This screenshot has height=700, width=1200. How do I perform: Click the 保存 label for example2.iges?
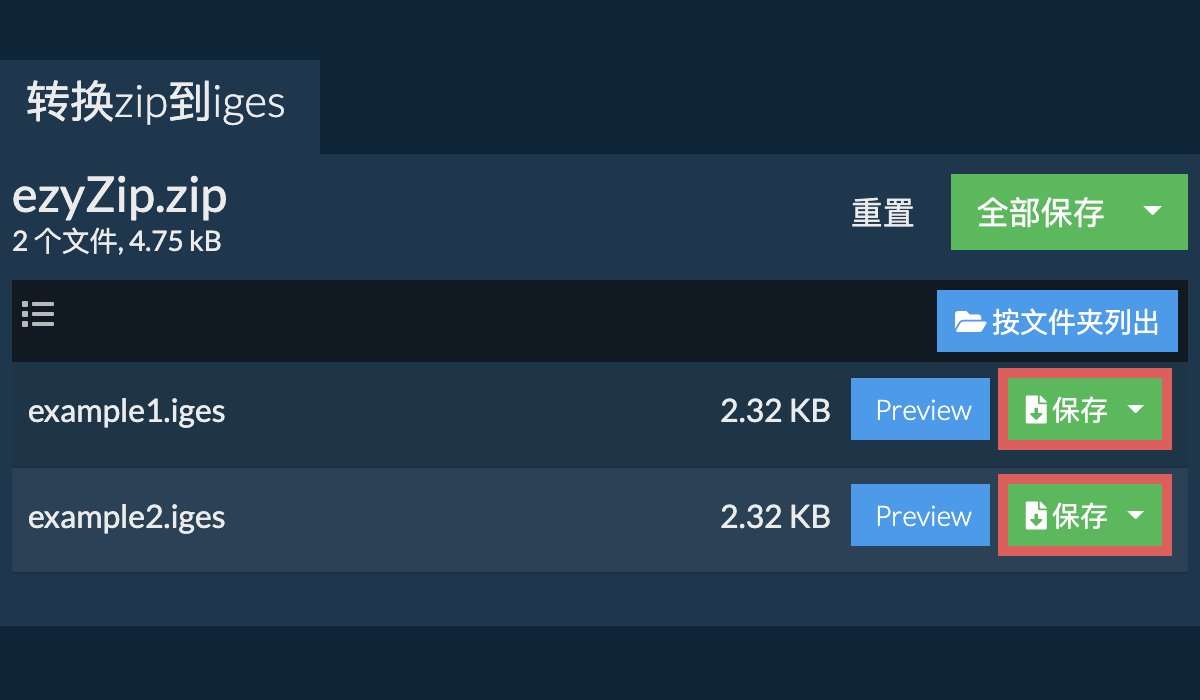tap(1080, 516)
